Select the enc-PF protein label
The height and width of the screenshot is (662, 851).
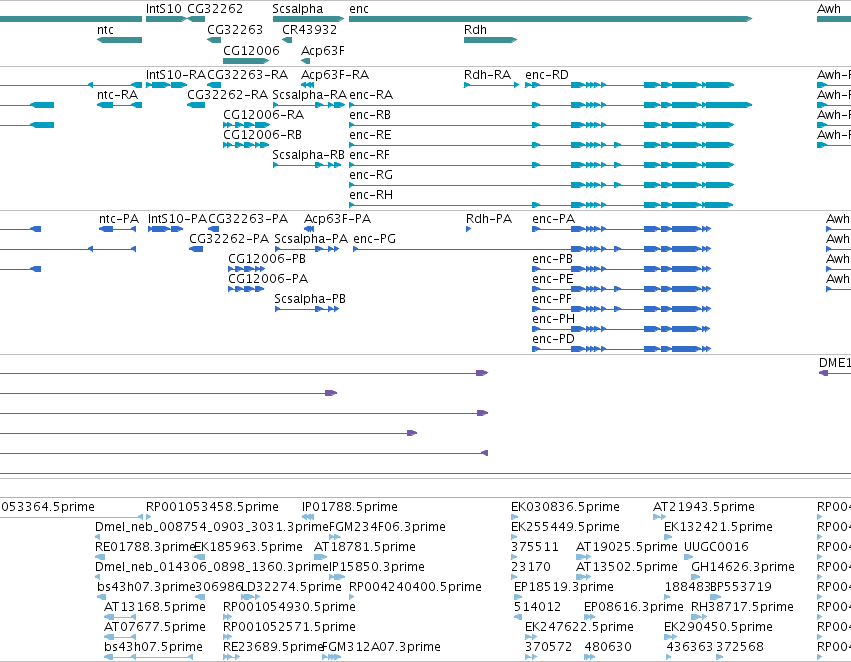point(552,299)
